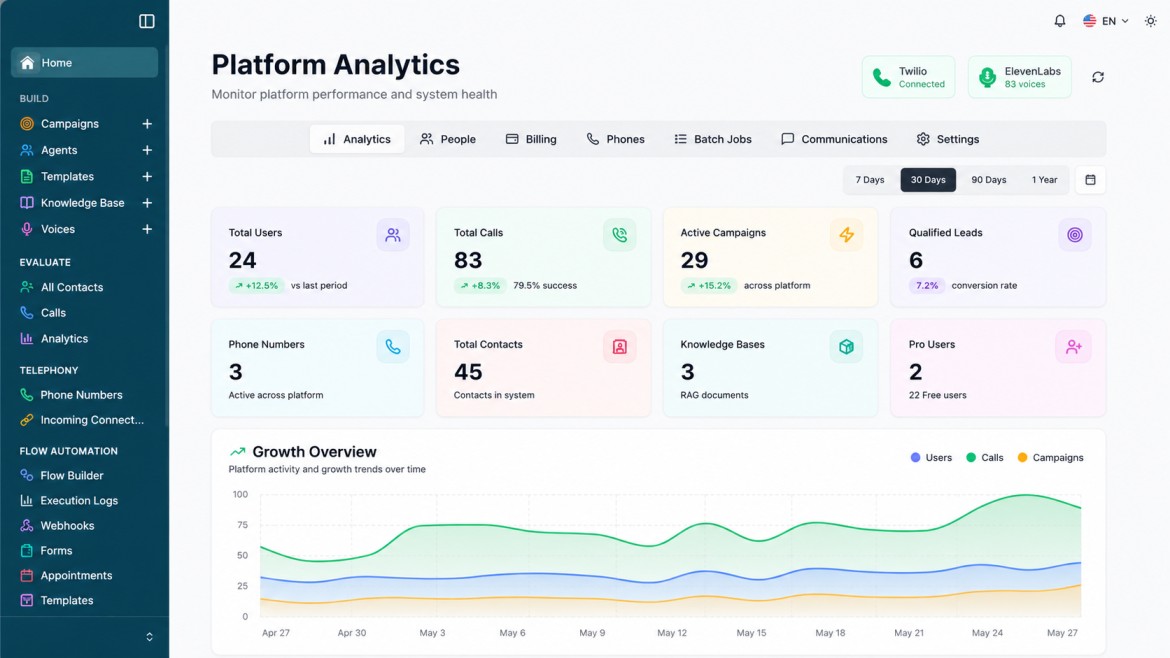Viewport: 1170px width, 658px height.
Task: Select the 7 Days range
Action: 869,180
